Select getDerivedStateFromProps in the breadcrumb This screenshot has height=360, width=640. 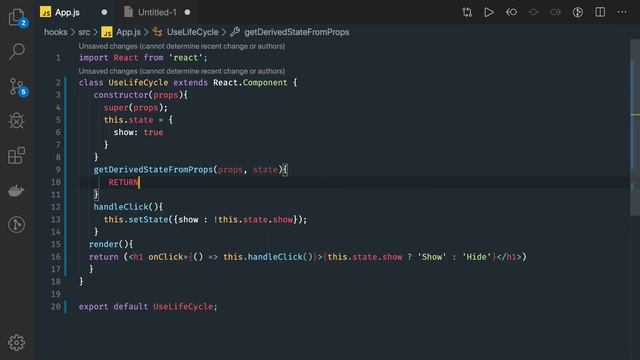point(297,32)
